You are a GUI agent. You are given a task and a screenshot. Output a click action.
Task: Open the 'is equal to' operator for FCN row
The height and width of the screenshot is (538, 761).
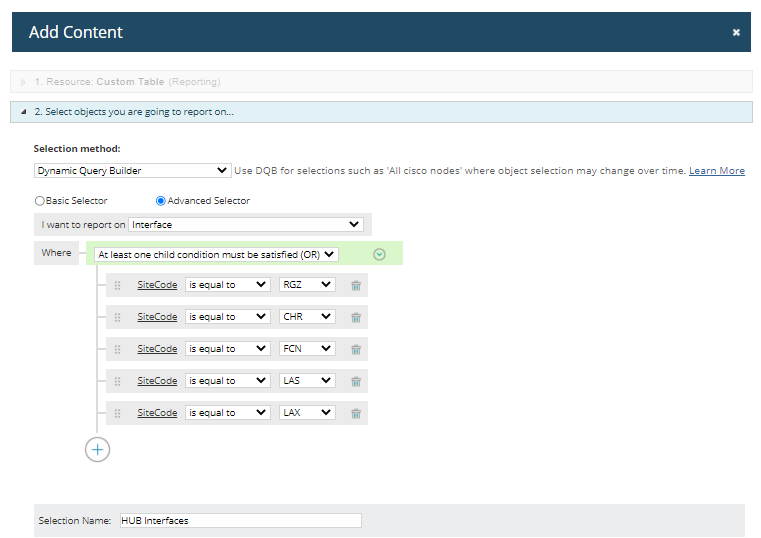click(x=228, y=349)
